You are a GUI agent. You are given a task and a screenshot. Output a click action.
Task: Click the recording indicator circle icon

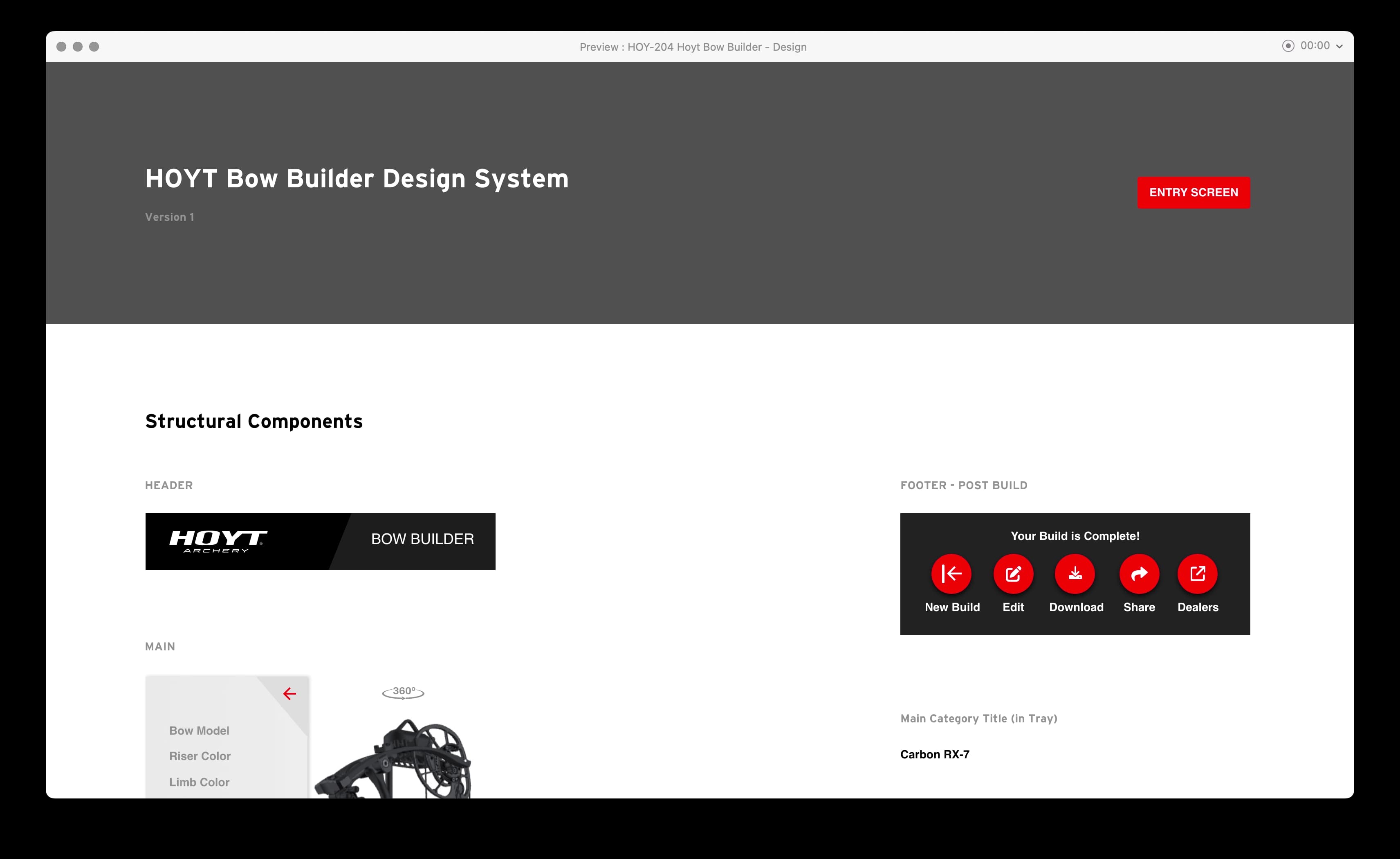point(1288,46)
